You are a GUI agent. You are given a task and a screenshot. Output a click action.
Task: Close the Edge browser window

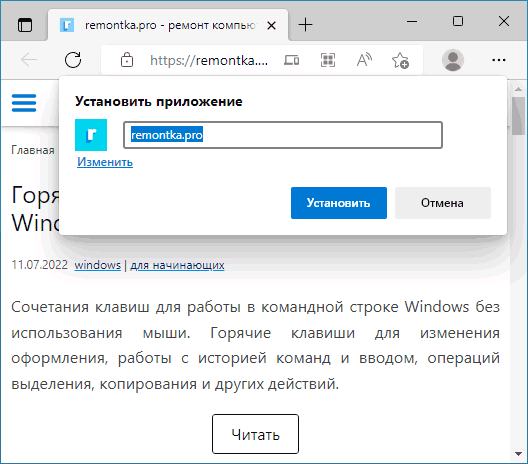tap(504, 21)
